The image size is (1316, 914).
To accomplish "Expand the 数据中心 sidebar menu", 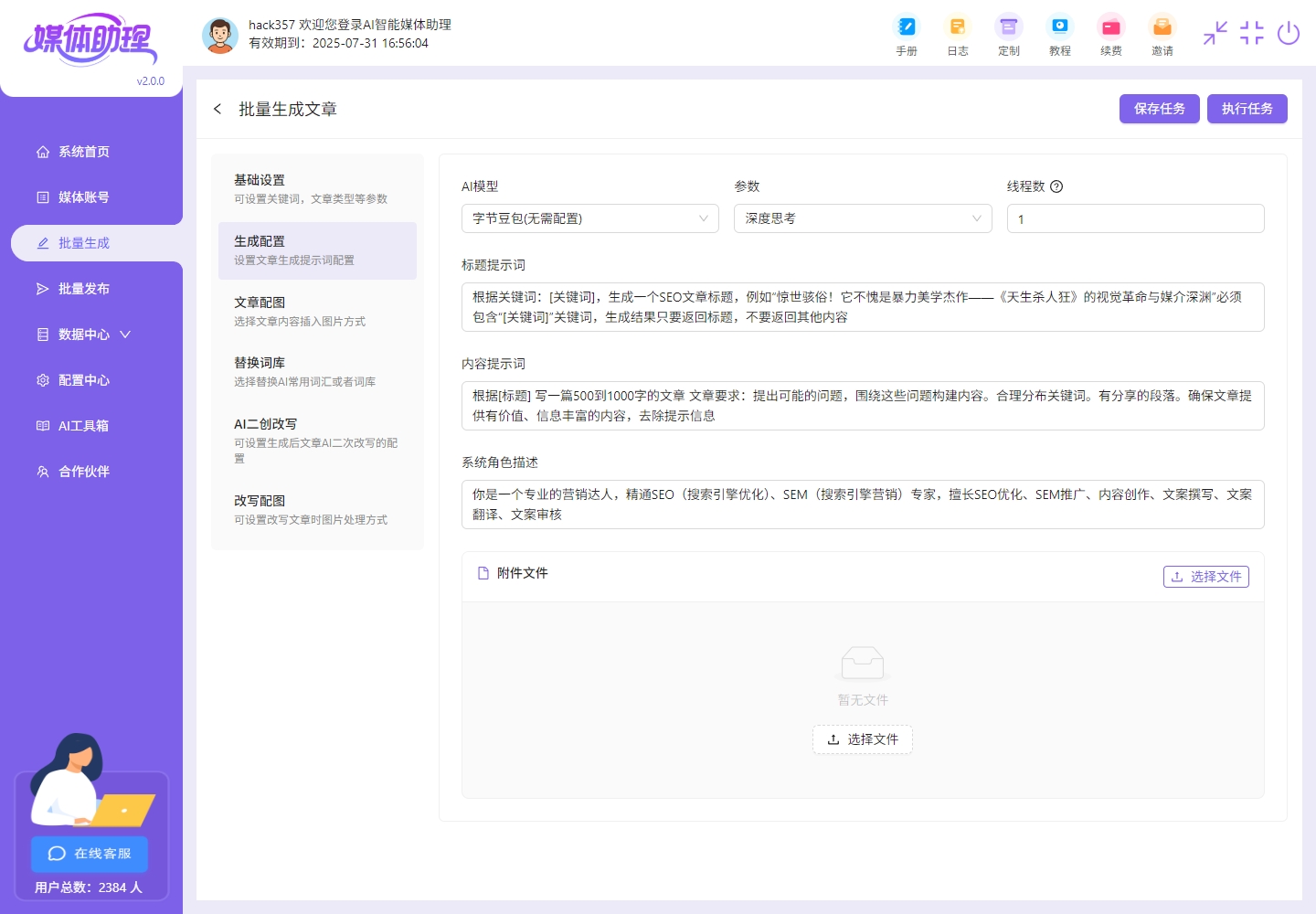I will 84,335.
